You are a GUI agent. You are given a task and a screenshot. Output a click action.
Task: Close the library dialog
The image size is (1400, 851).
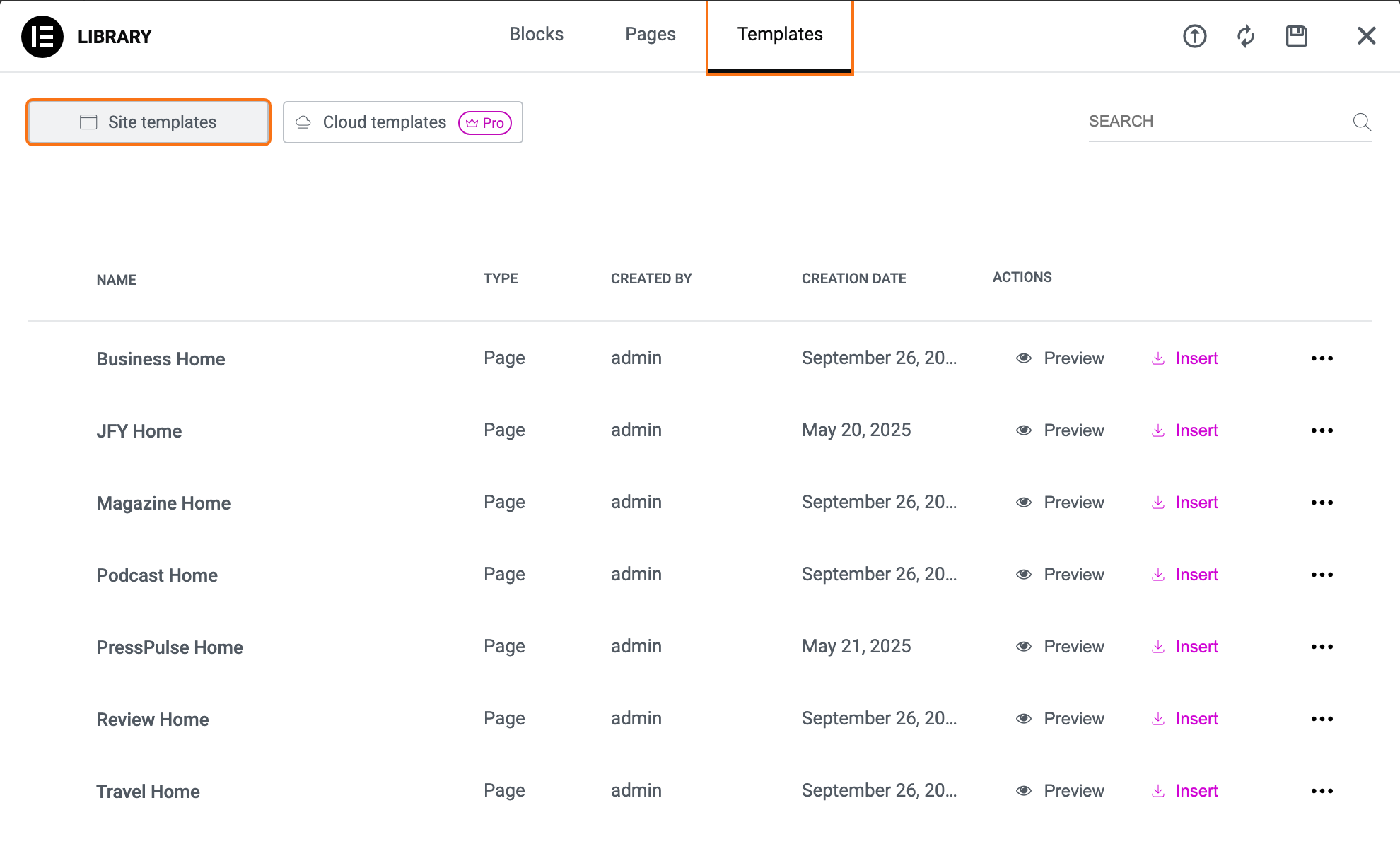tap(1367, 35)
